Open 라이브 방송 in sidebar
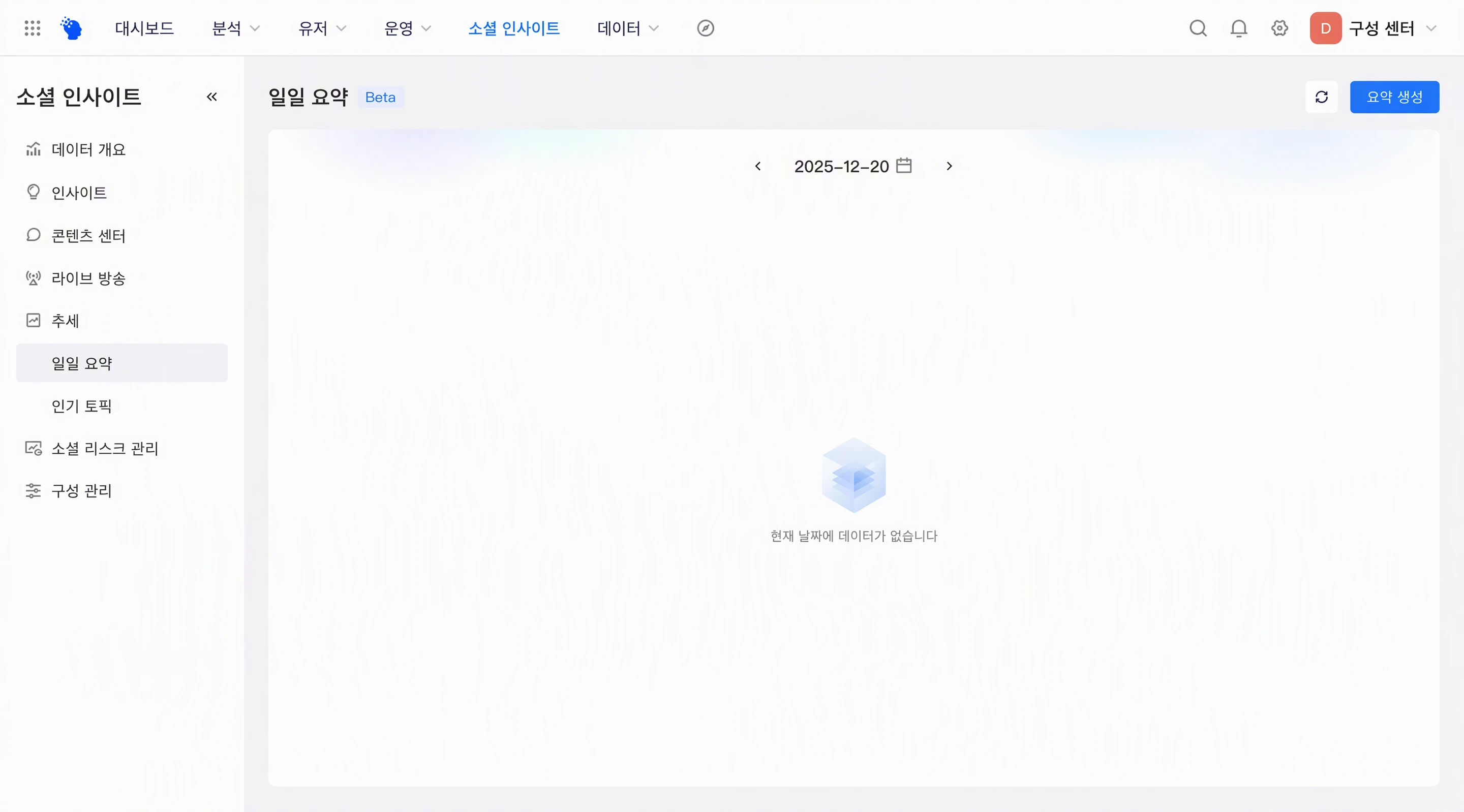Viewport: 1464px width, 812px height. [x=121, y=277]
